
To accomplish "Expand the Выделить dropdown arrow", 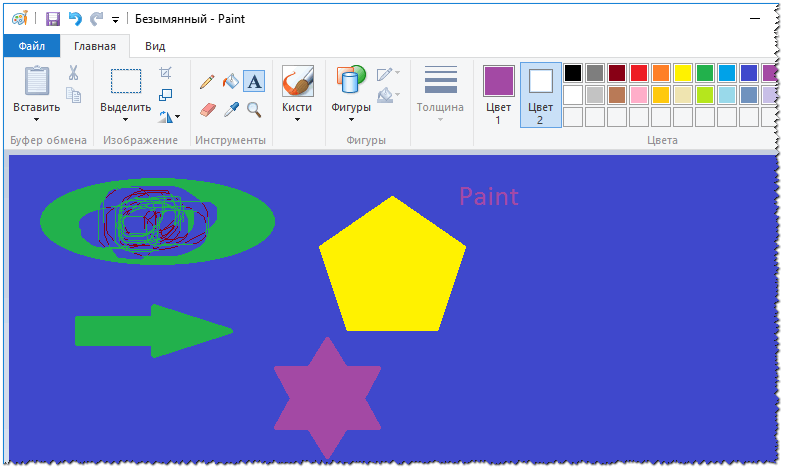I will [x=125, y=120].
